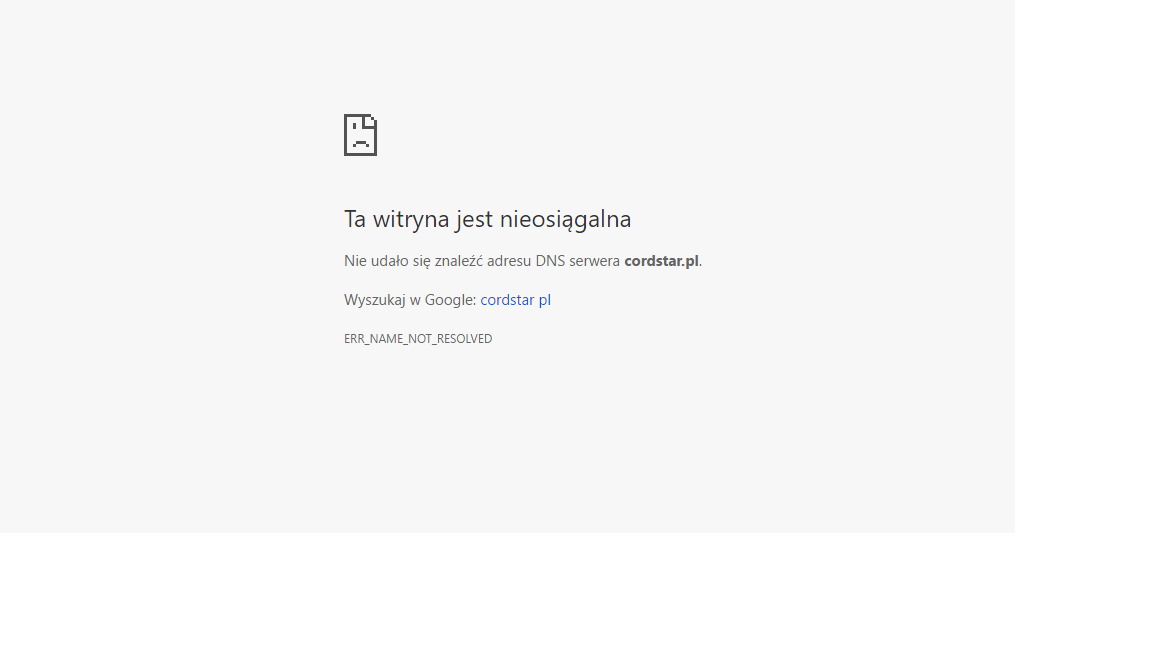Click the heading "Ta witryna jest nieosiągalna"
The height and width of the screenshot is (648, 1152).
click(x=487, y=220)
